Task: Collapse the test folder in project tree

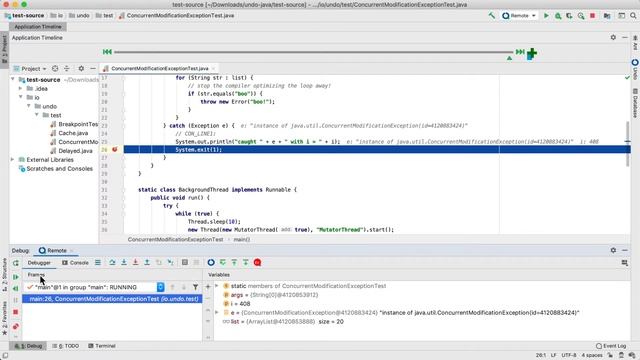Action: 37,115
